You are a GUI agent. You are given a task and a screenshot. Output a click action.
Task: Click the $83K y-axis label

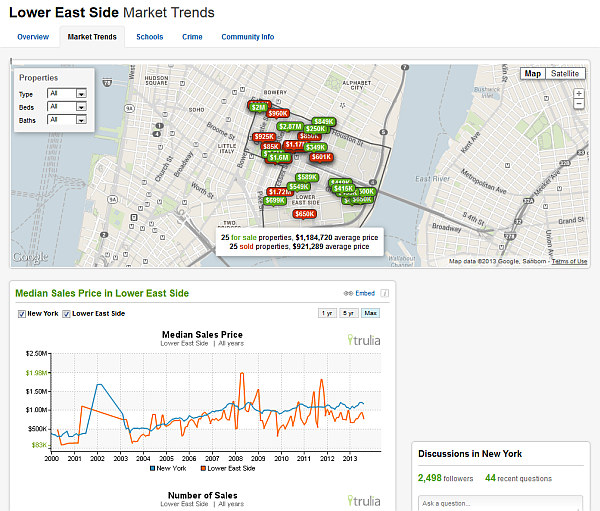pyautogui.click(x=39, y=445)
